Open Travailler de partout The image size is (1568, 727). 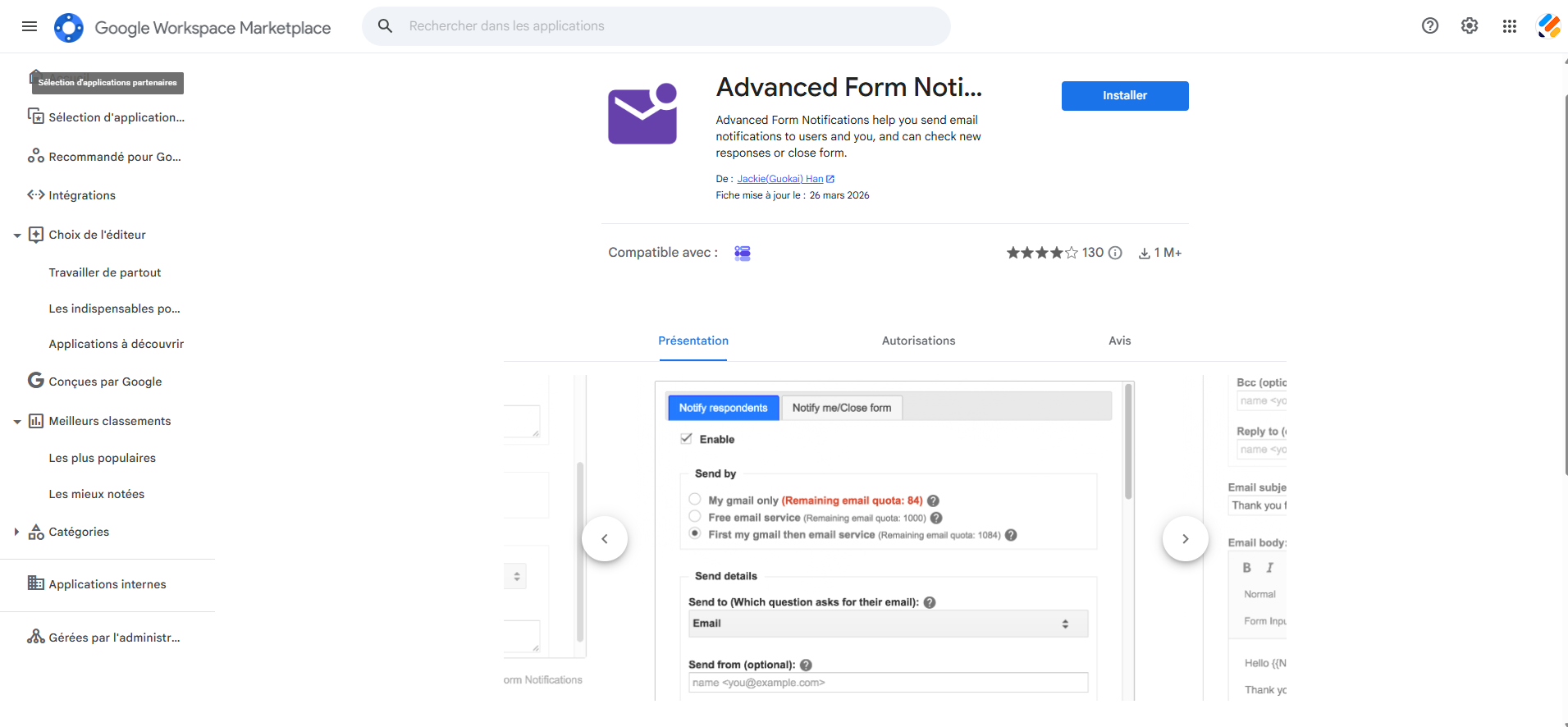[x=105, y=272]
